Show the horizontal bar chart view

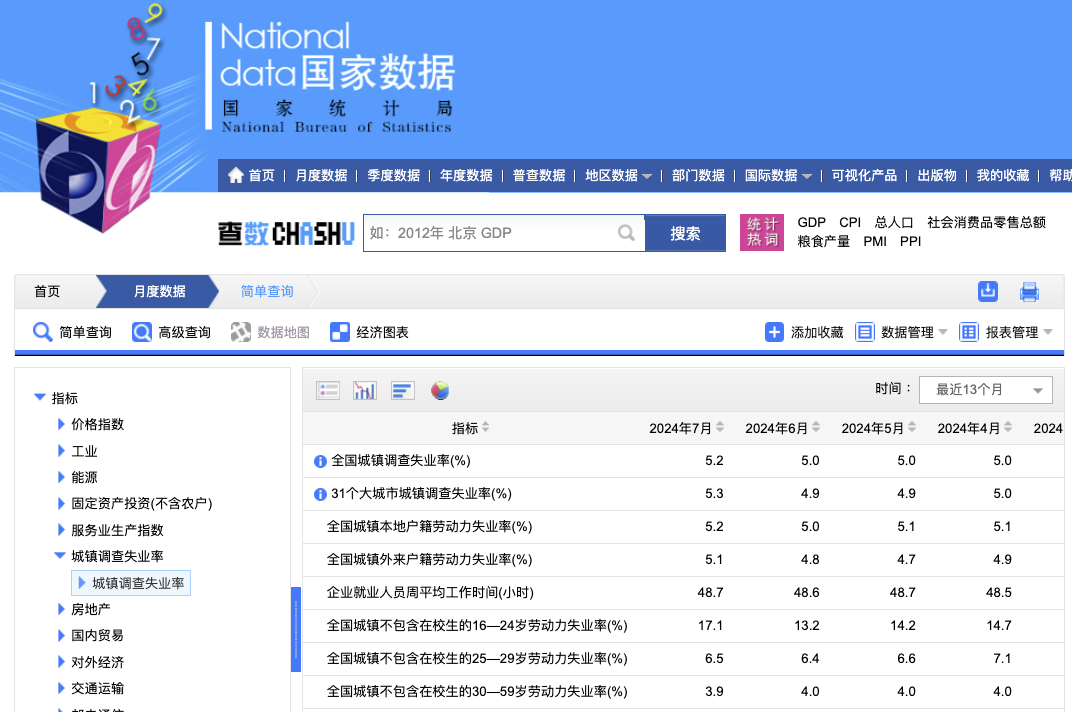(402, 390)
